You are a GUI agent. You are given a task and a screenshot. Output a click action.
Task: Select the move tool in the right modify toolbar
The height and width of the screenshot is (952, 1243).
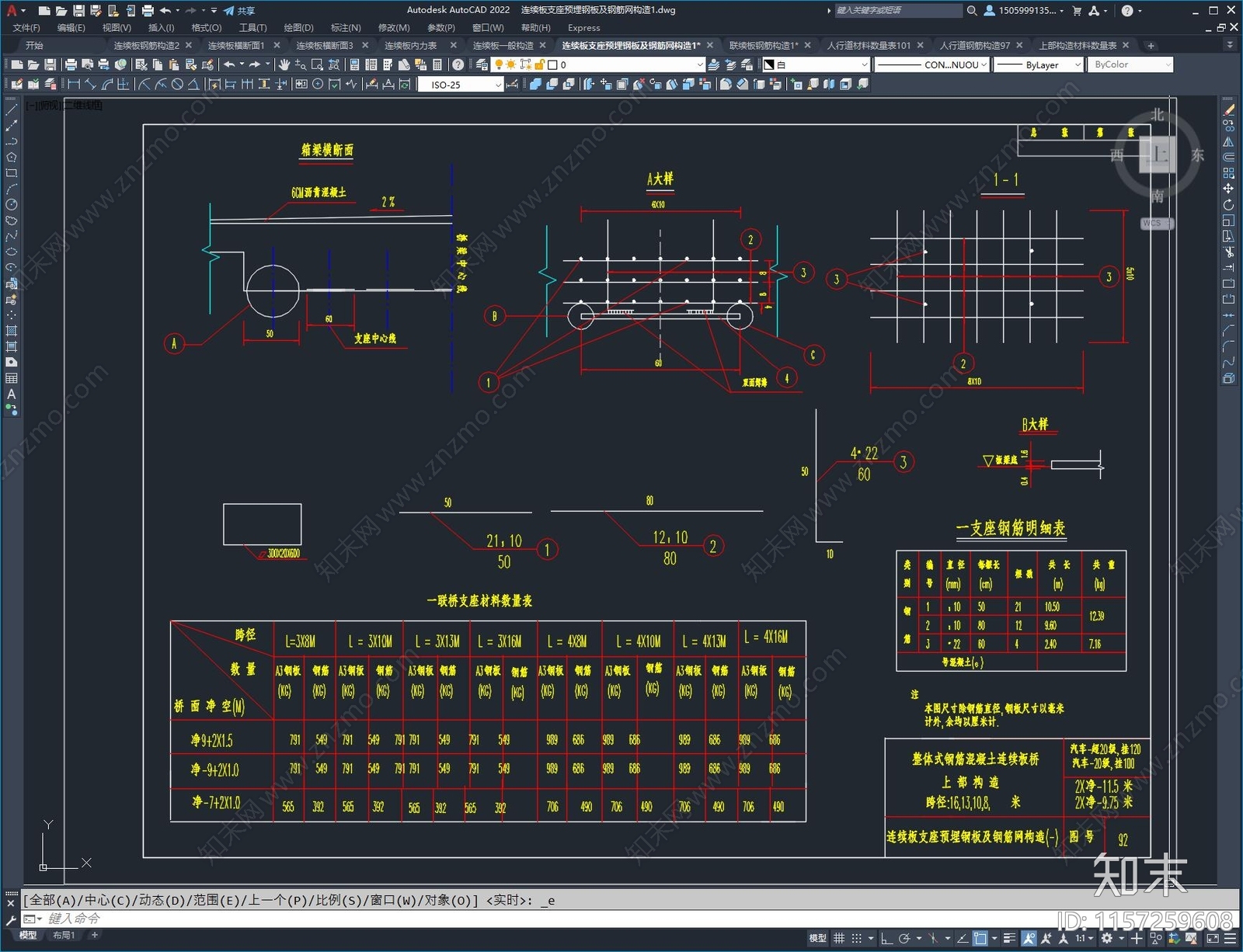pyautogui.click(x=1228, y=189)
